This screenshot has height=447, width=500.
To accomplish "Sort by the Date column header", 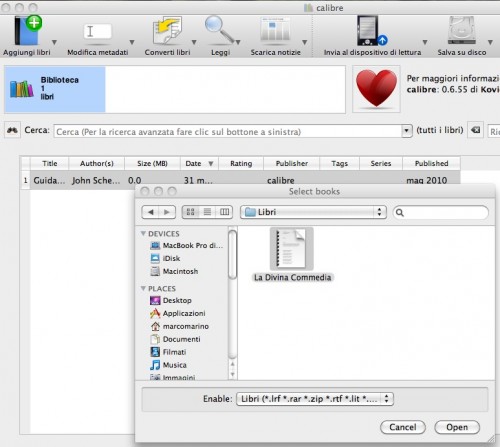I will (199, 163).
